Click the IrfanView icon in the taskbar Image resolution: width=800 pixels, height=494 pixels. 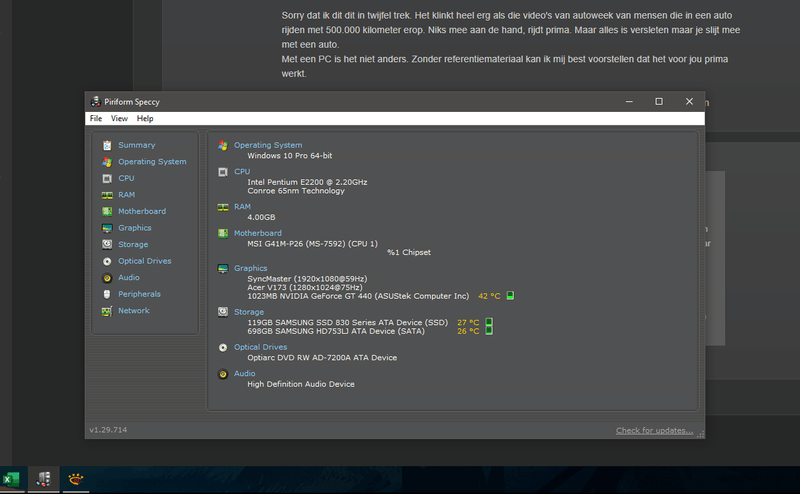(76, 479)
